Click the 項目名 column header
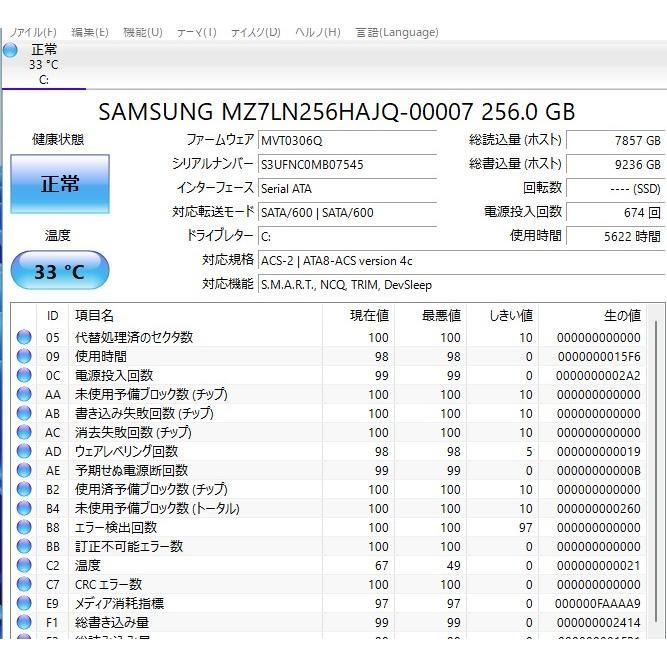667x667 pixels. pyautogui.click(x=195, y=316)
